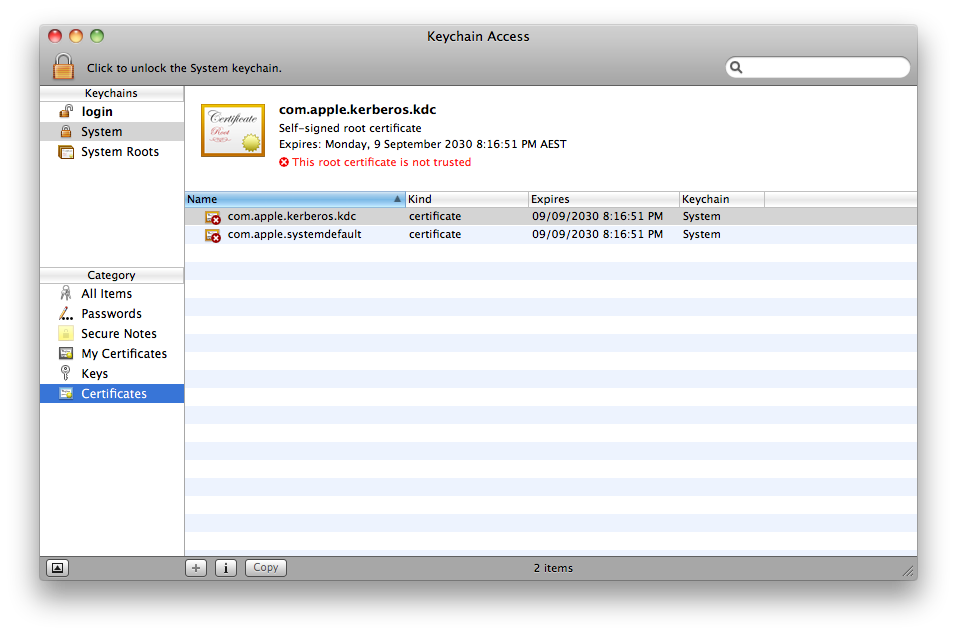Click the systemdefault Keychain cell
The image size is (957, 635).
702,234
